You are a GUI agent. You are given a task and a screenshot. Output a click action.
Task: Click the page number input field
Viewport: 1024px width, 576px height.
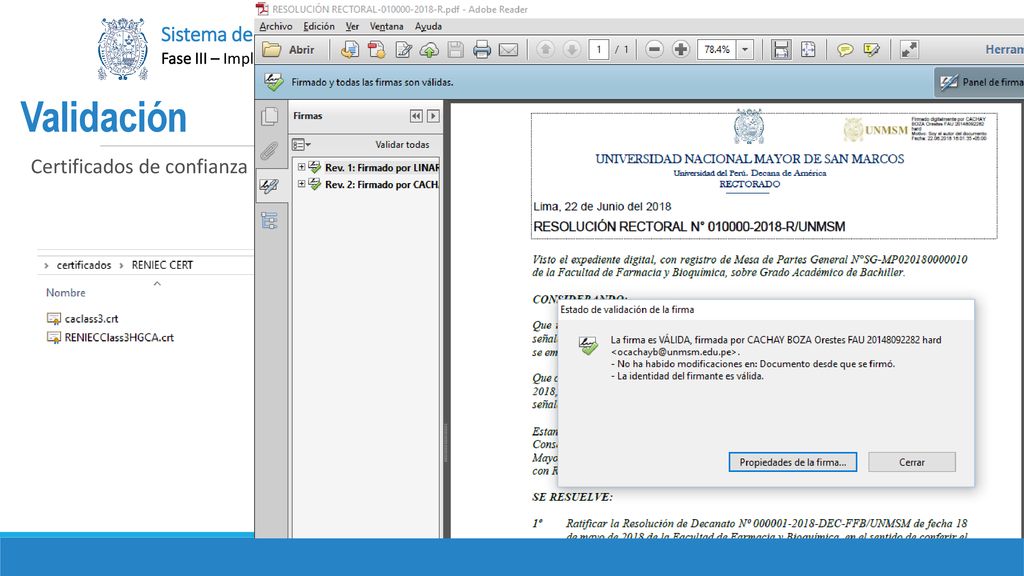[x=598, y=50]
